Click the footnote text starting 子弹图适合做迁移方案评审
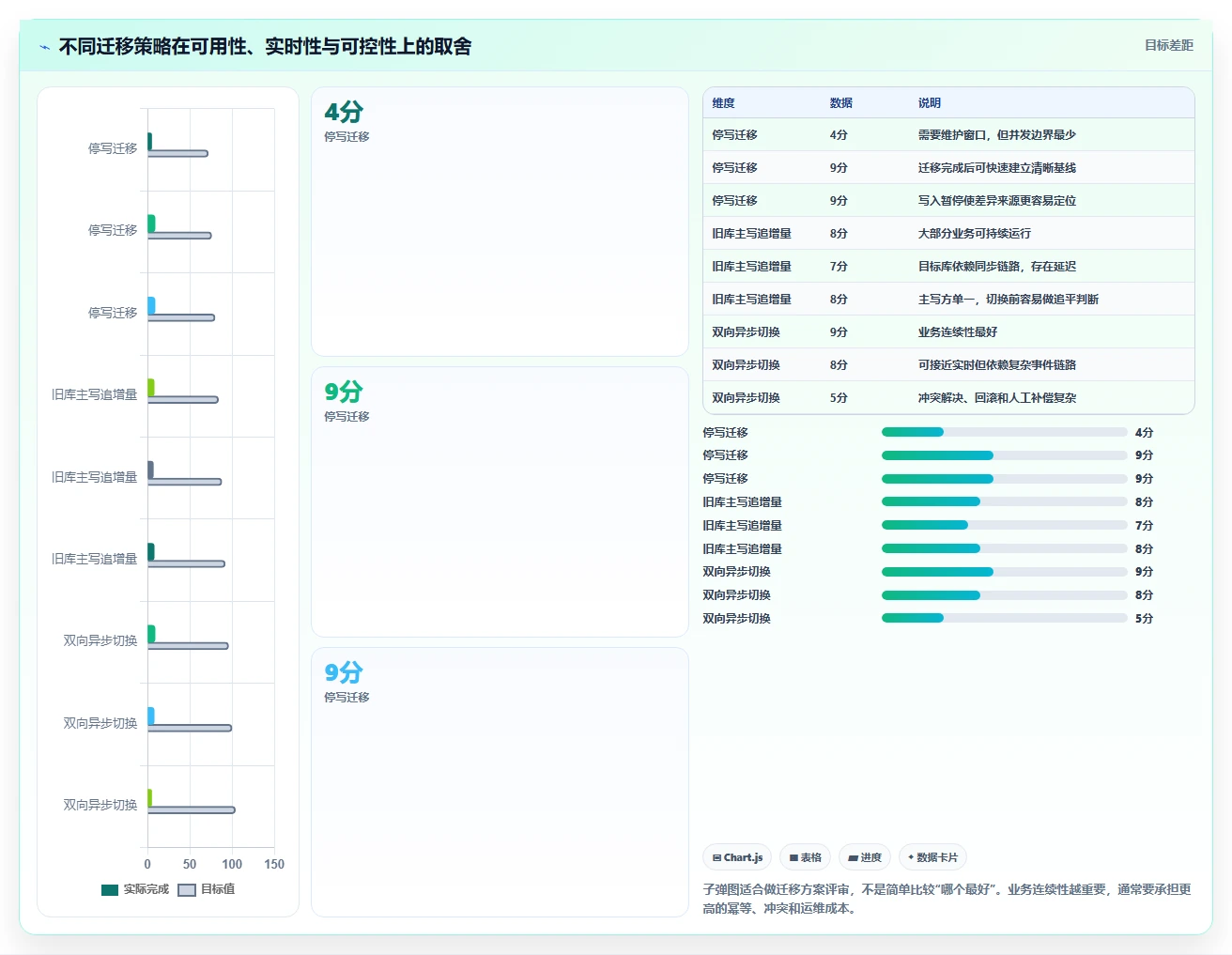The image size is (1232, 955). pyautogui.click(x=947, y=899)
